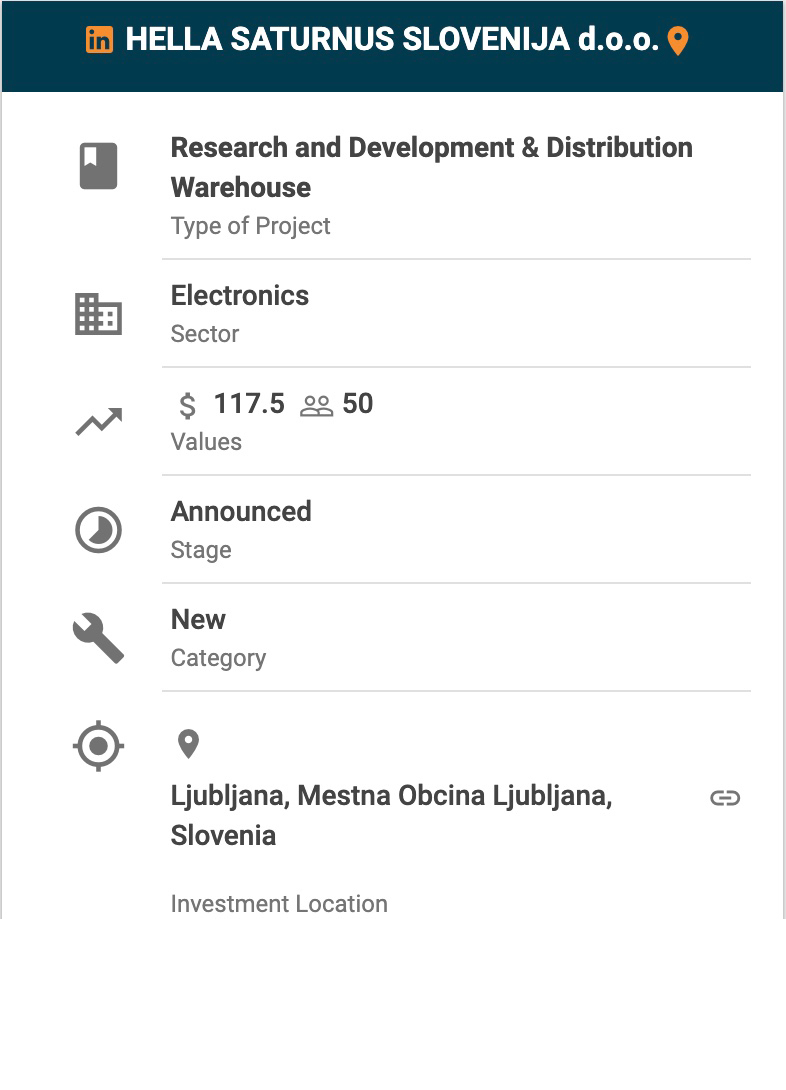Click the New category value
Image resolution: width=786 pixels, height=1090 pixels.
pyautogui.click(x=198, y=619)
